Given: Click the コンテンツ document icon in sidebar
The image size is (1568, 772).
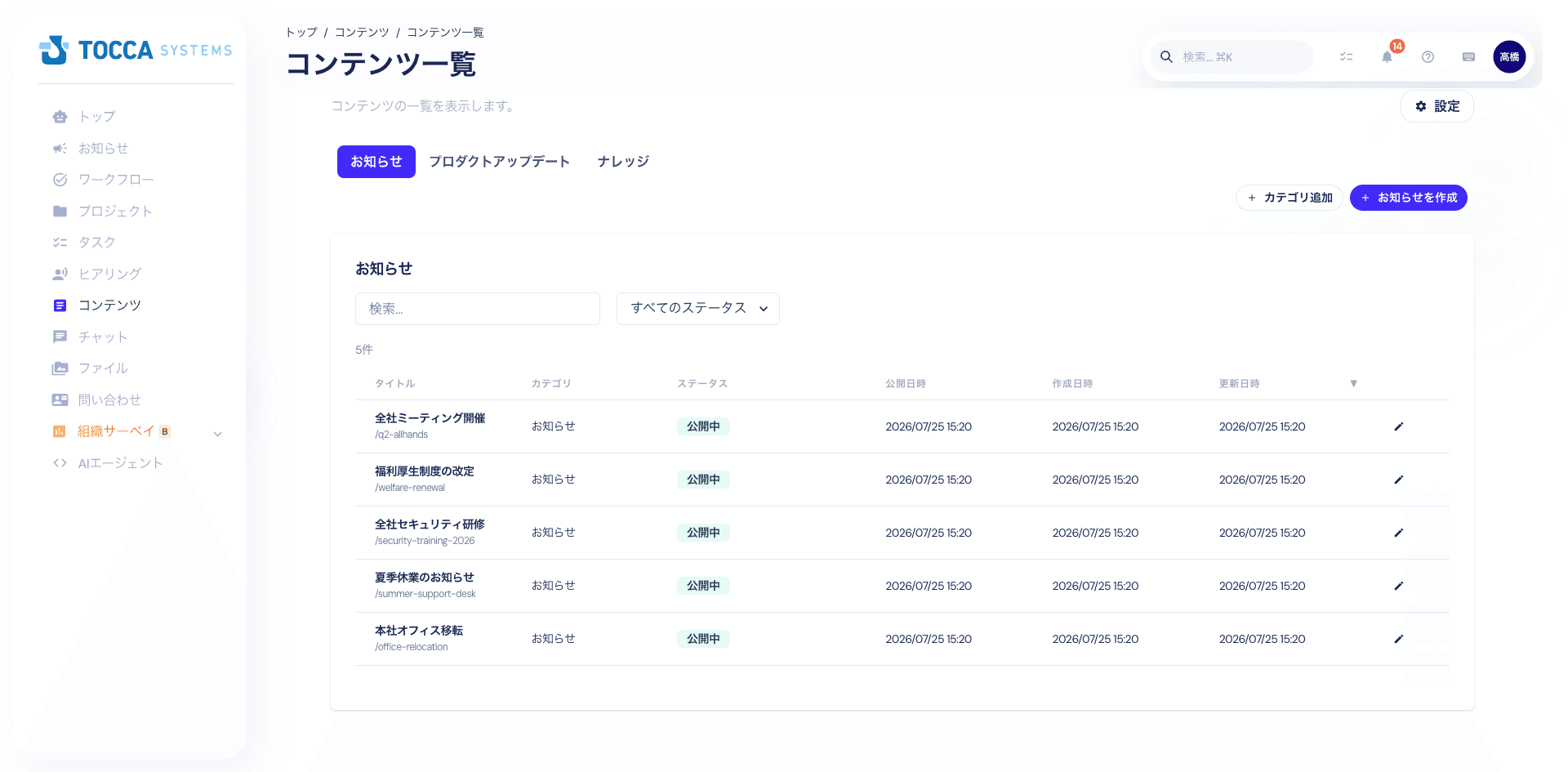Looking at the screenshot, I should tap(60, 306).
